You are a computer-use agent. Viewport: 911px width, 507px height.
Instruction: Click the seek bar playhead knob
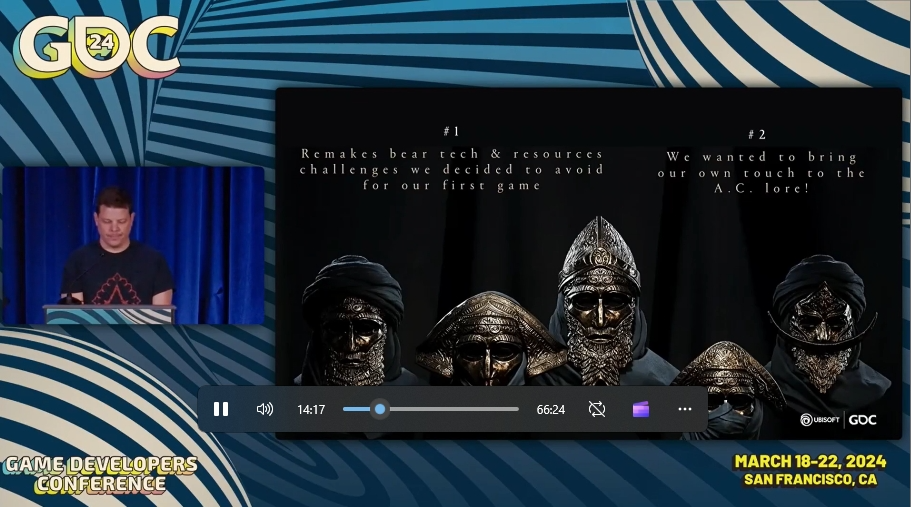380,409
